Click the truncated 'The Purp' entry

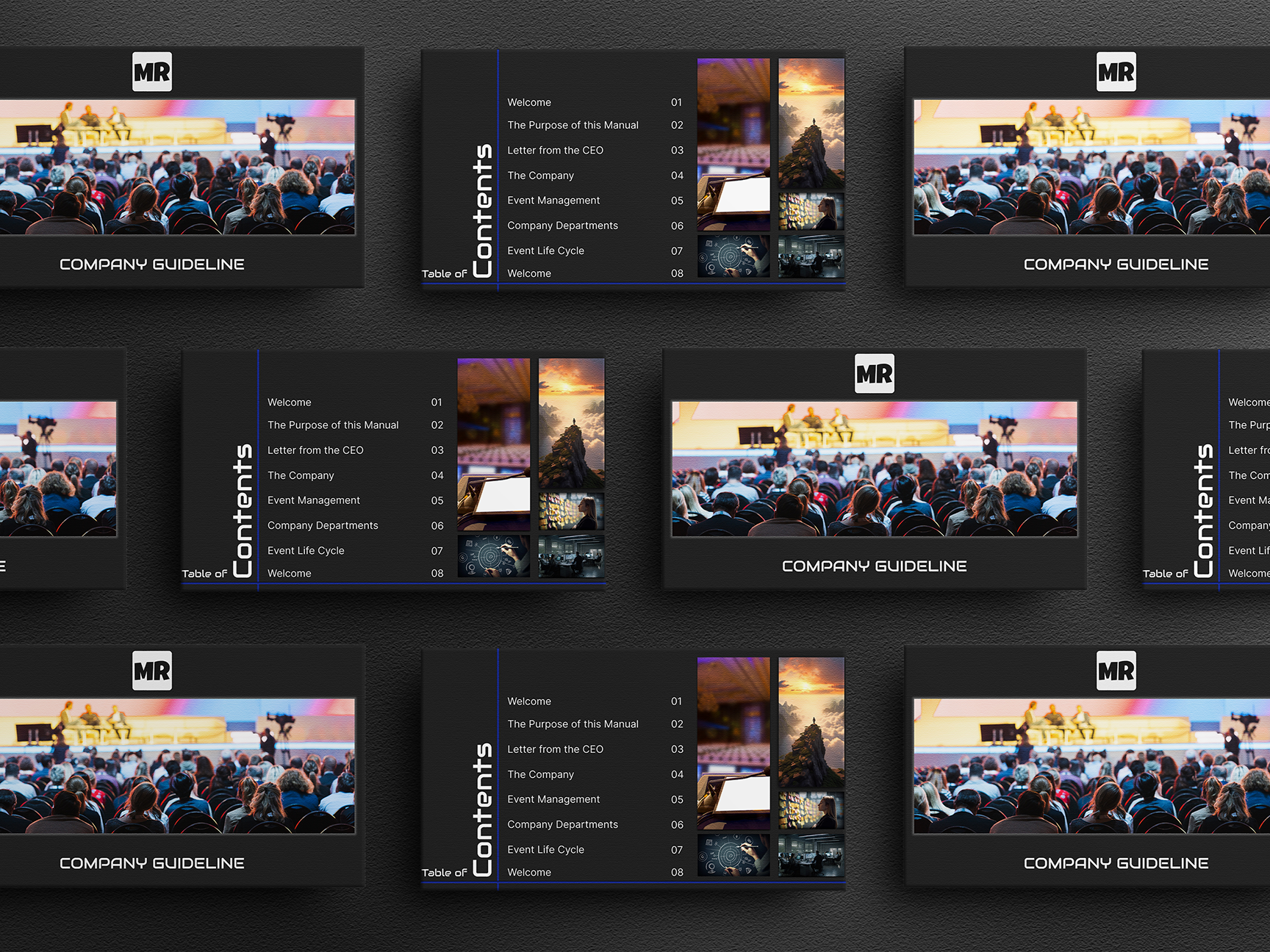tap(1249, 425)
